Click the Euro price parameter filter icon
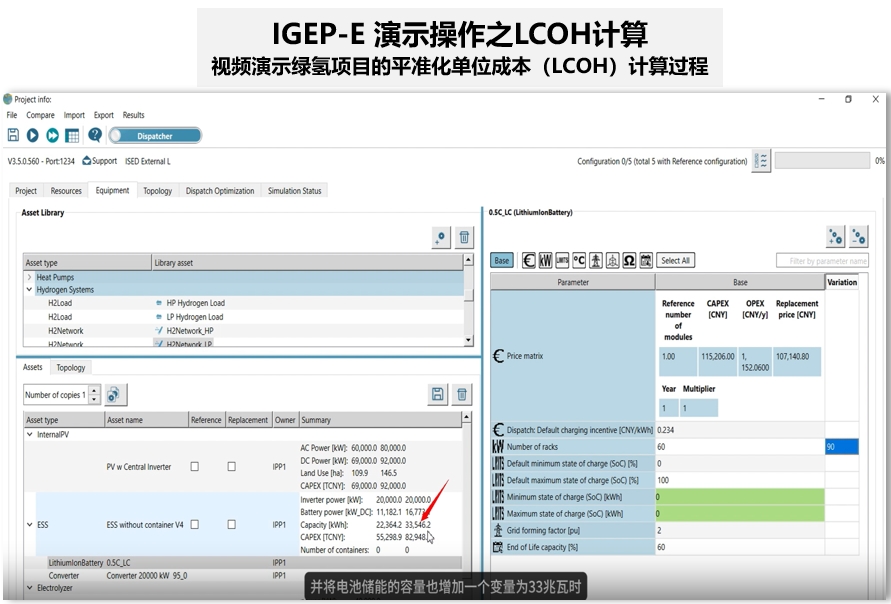Viewport: 891px width, 604px height. coord(529,260)
